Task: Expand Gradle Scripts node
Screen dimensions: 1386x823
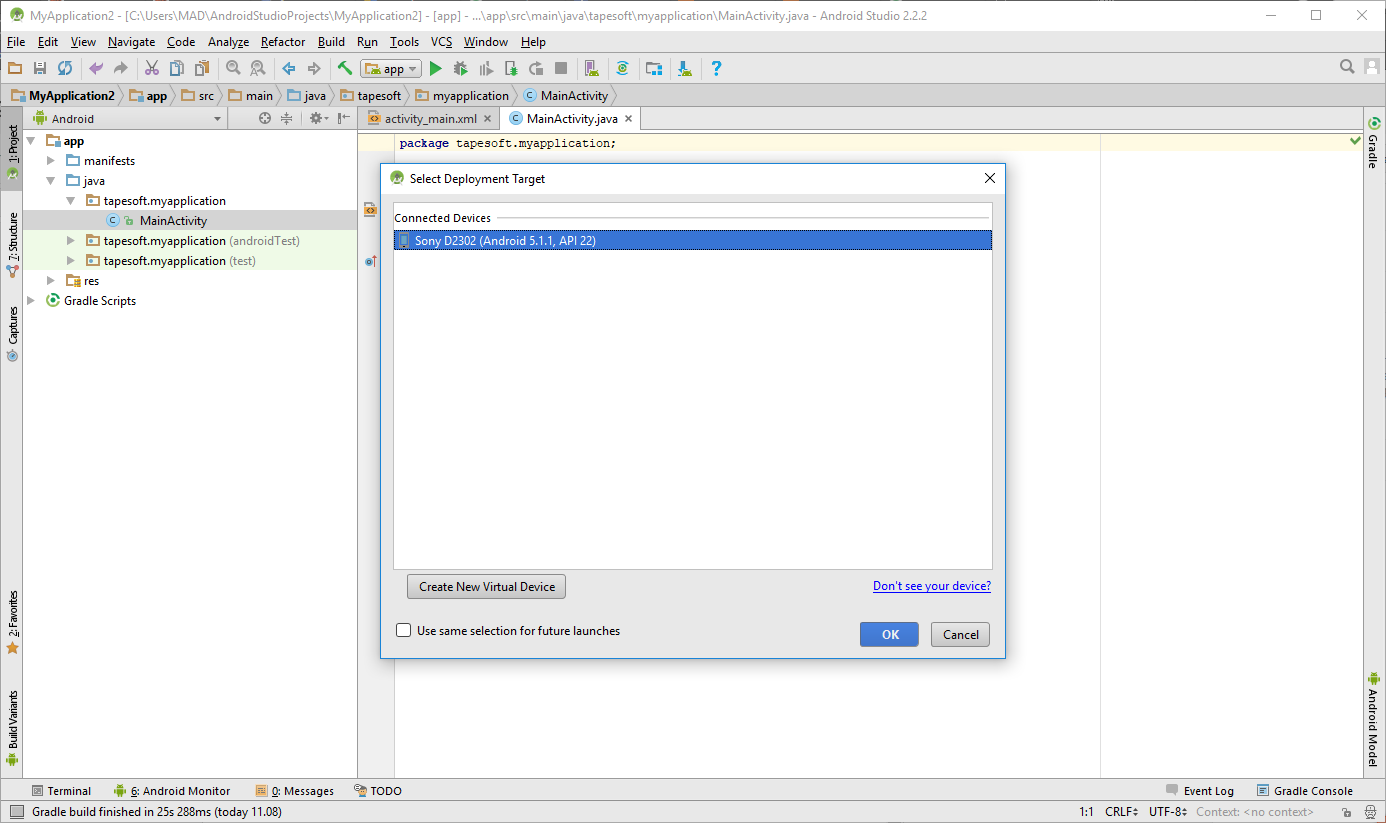Action: (32, 301)
